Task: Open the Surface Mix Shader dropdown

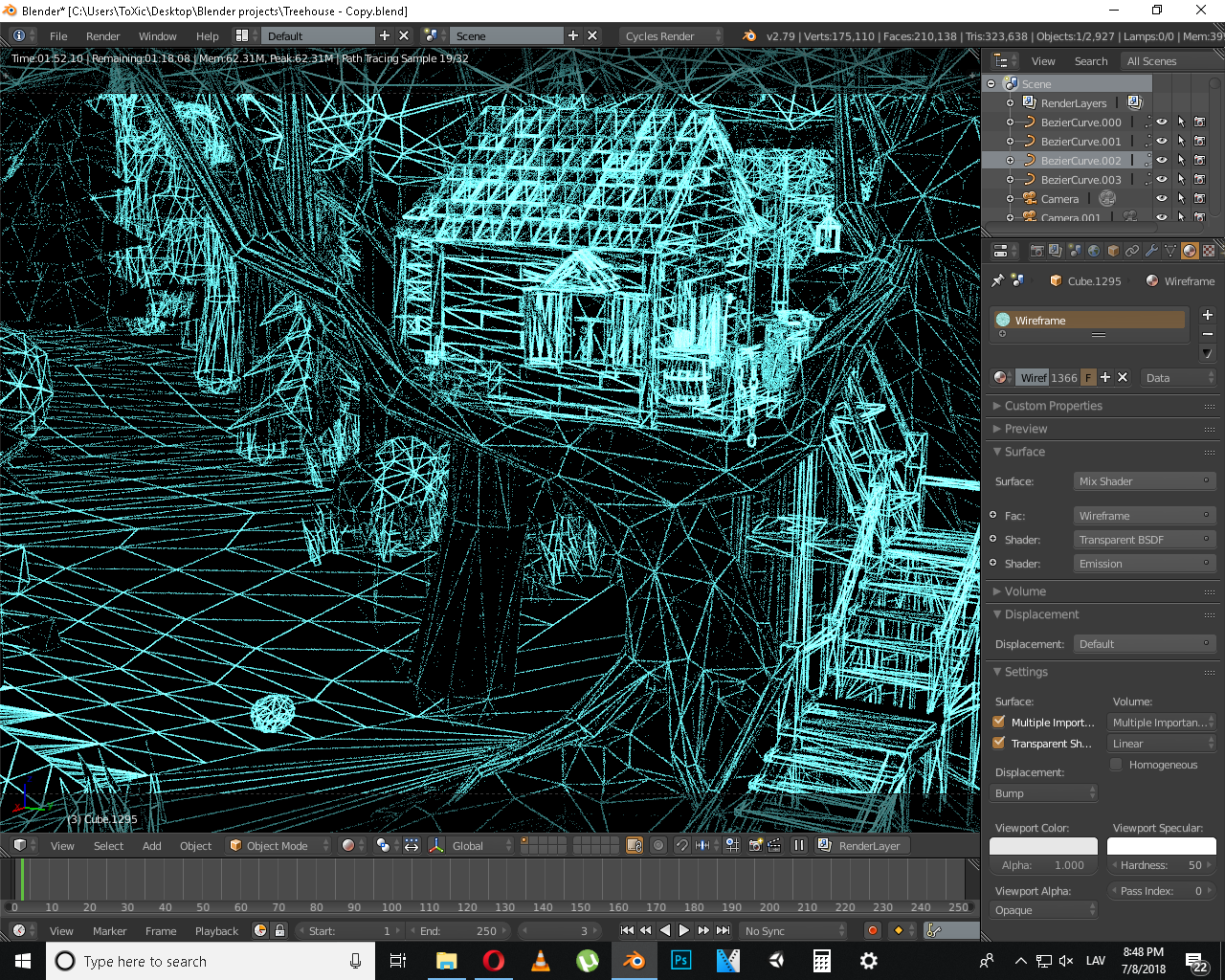Action: point(1145,481)
